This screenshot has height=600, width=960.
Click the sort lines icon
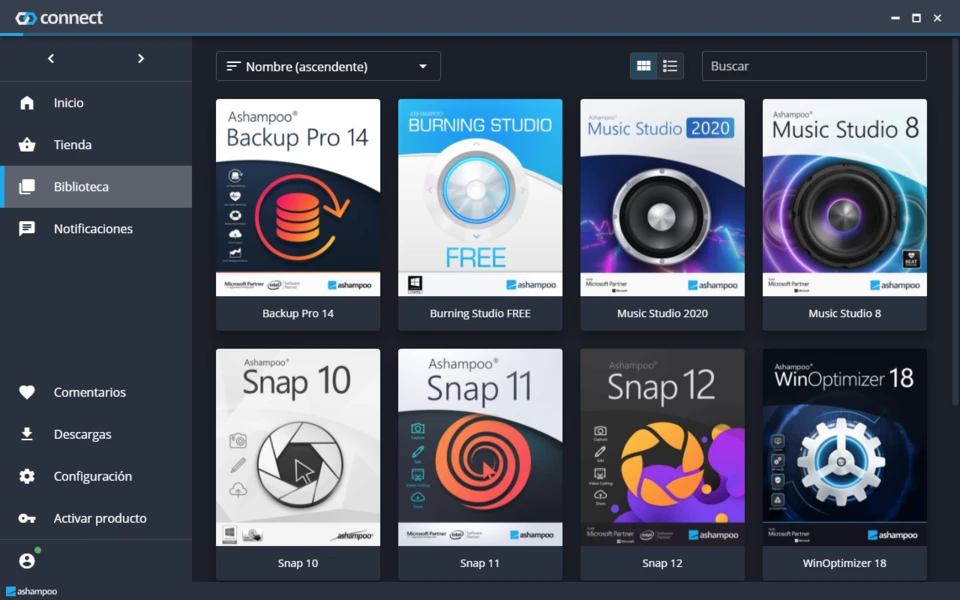(233, 66)
